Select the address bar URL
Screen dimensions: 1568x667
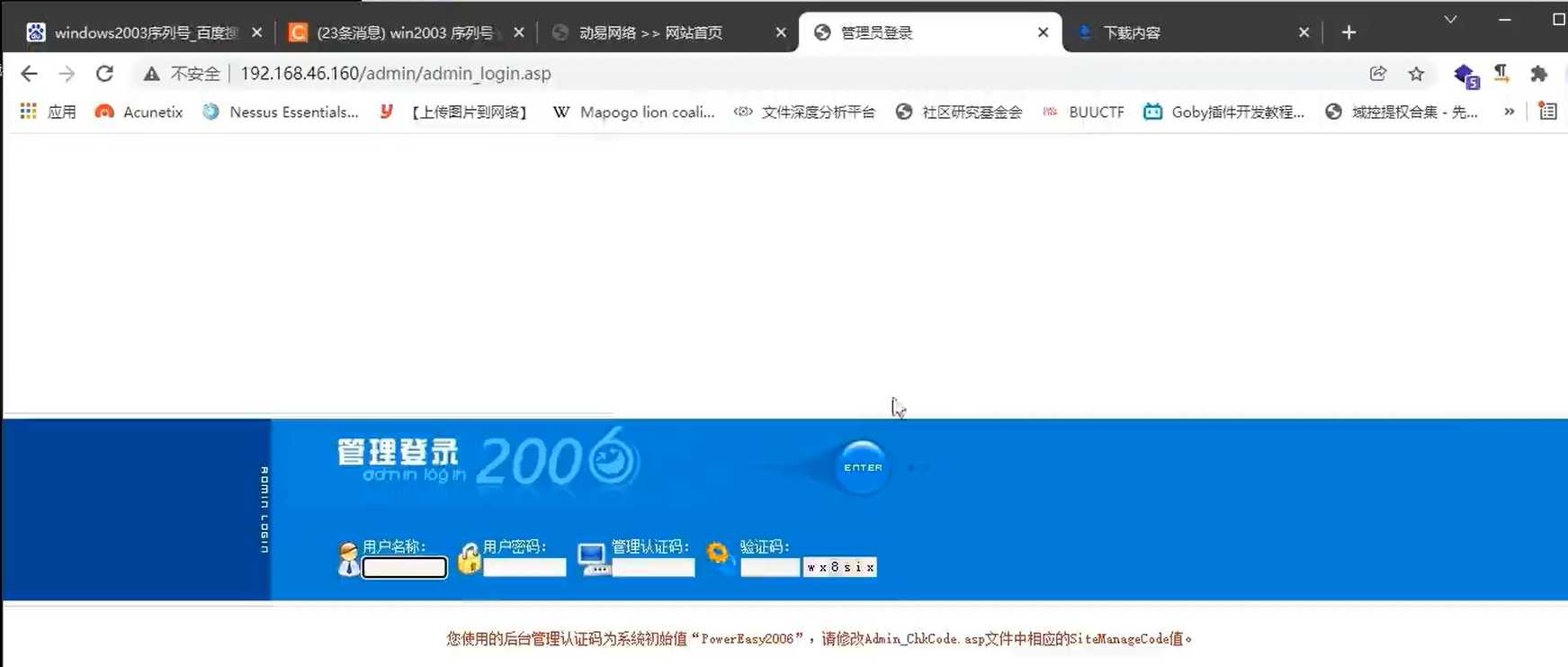pos(396,74)
